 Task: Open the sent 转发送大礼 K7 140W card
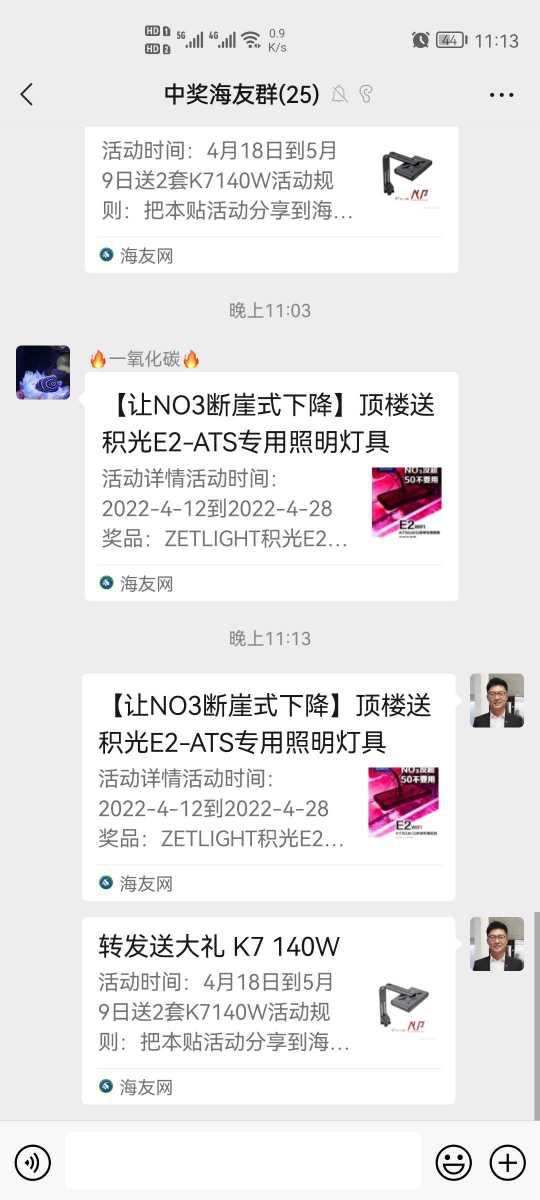(268, 1010)
